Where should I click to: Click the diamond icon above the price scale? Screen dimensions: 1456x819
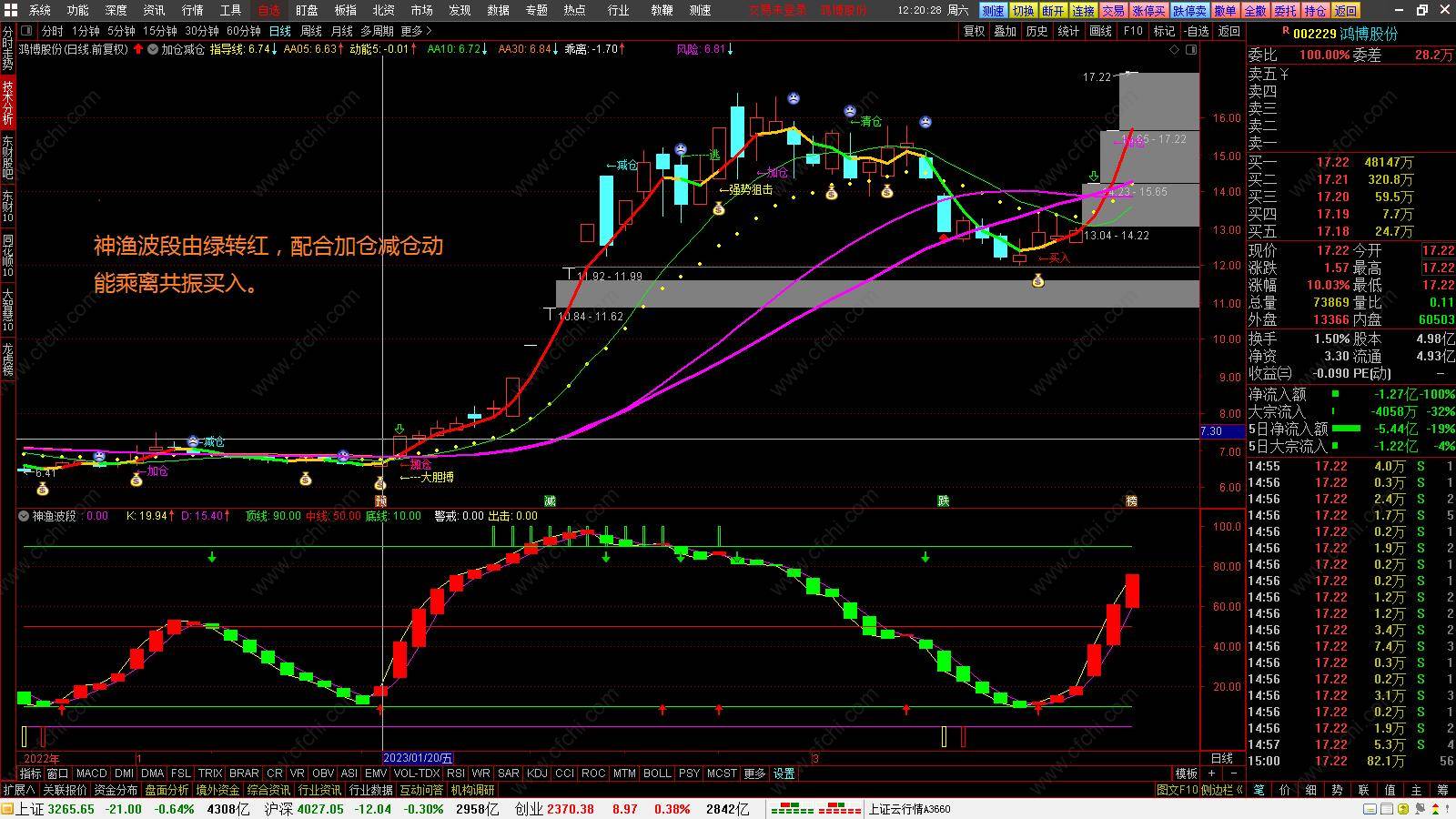coord(1174,49)
